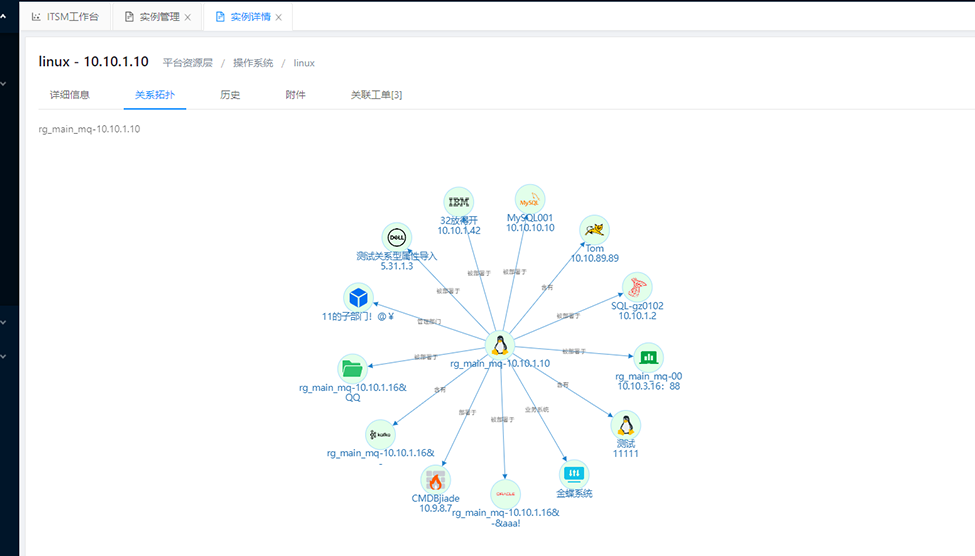Click the center rg_main_mq-10.10.1.10 label
975x556 pixels.
click(x=500, y=363)
